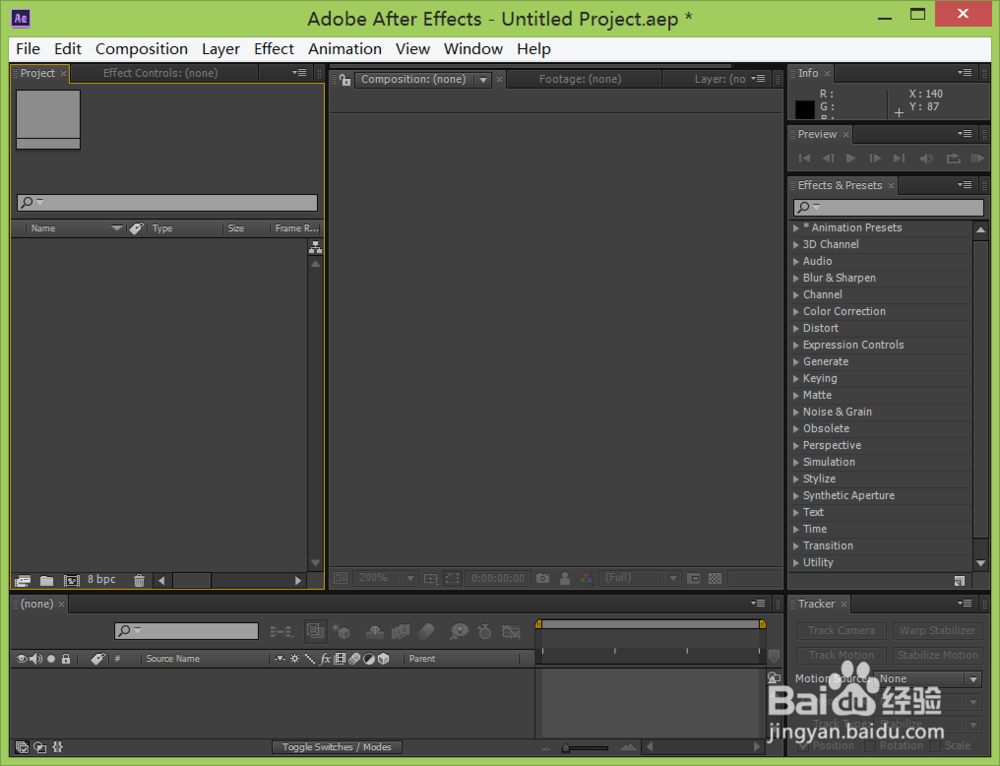Create a new folder in Project panel
The image size is (1000, 766).
[x=47, y=580]
